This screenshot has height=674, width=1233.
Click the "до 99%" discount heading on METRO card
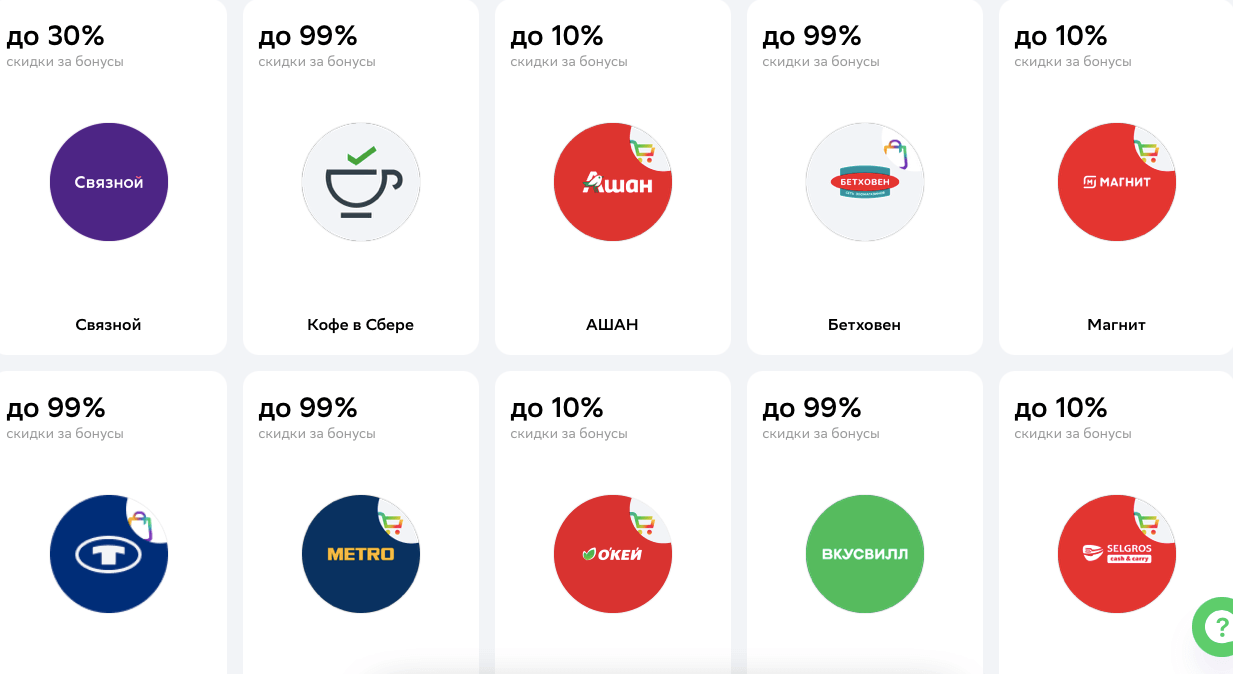(308, 408)
